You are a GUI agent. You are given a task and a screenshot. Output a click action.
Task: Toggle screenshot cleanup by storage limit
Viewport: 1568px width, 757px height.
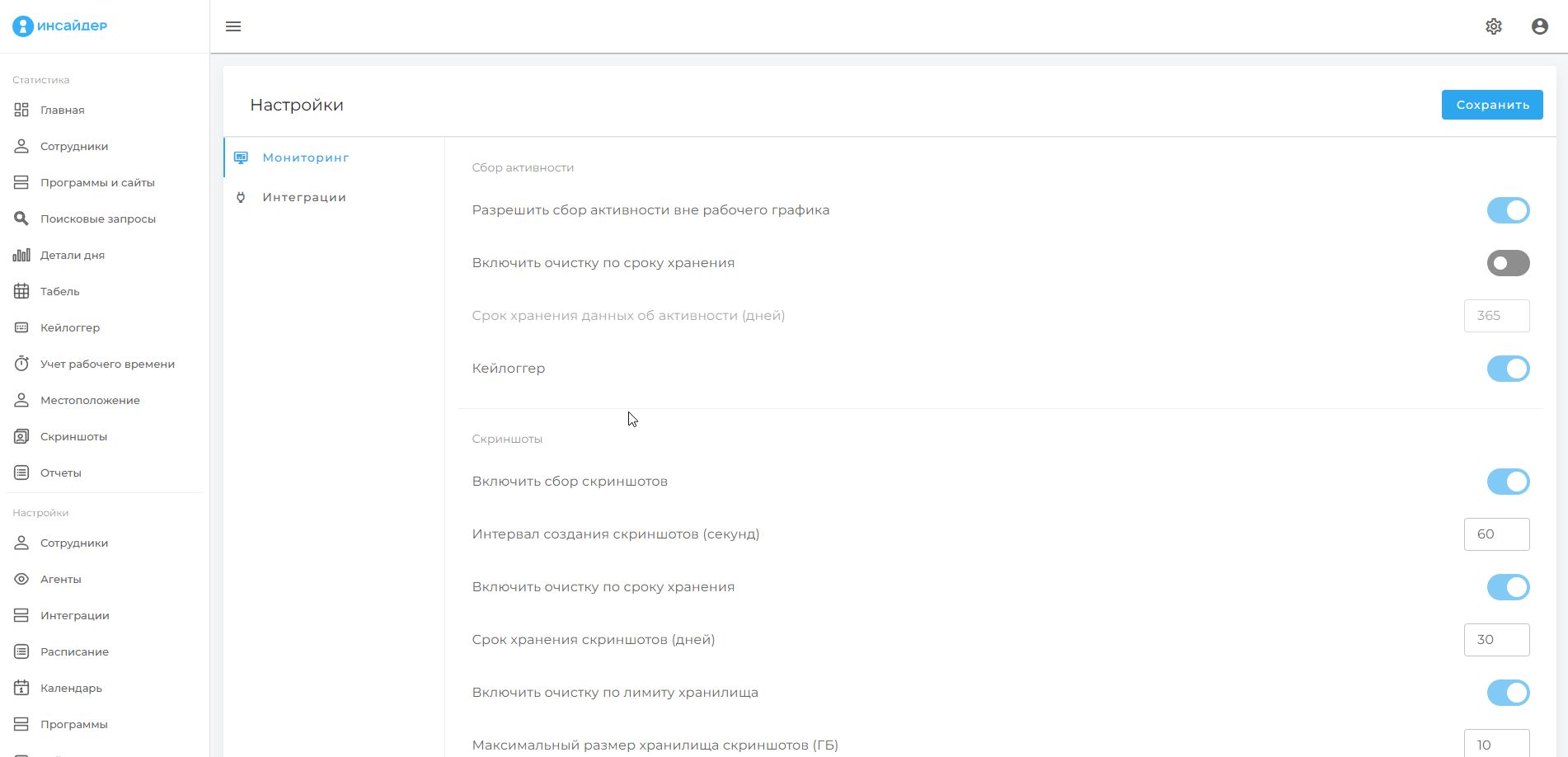tap(1507, 693)
